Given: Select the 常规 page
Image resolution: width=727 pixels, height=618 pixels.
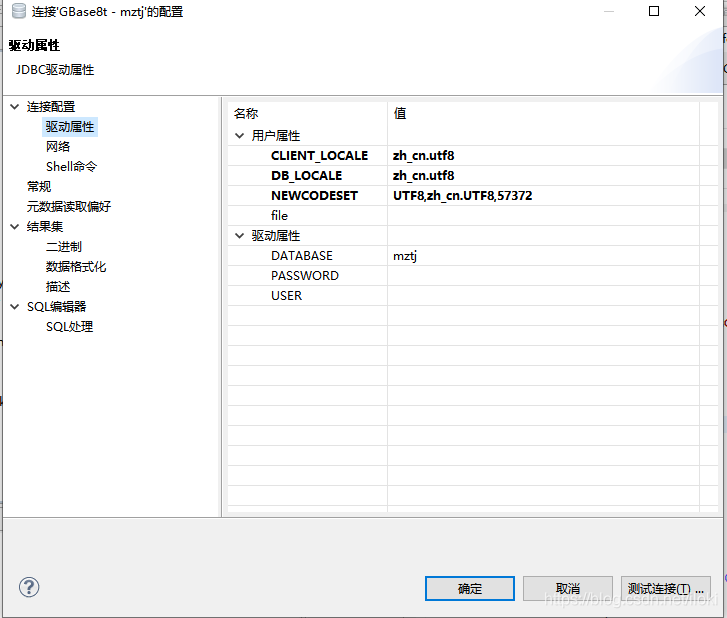Looking at the screenshot, I should (39, 186).
